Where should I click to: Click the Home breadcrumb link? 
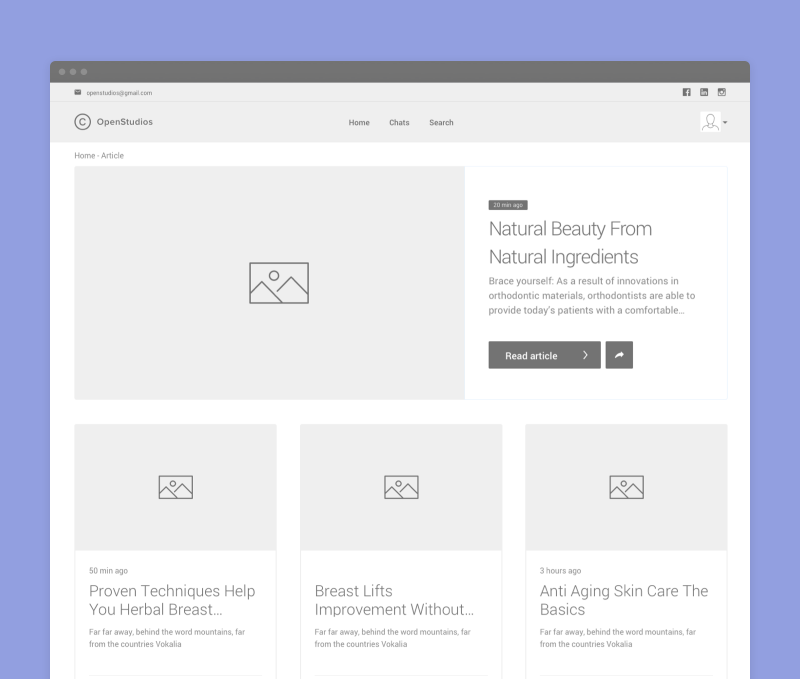click(84, 156)
